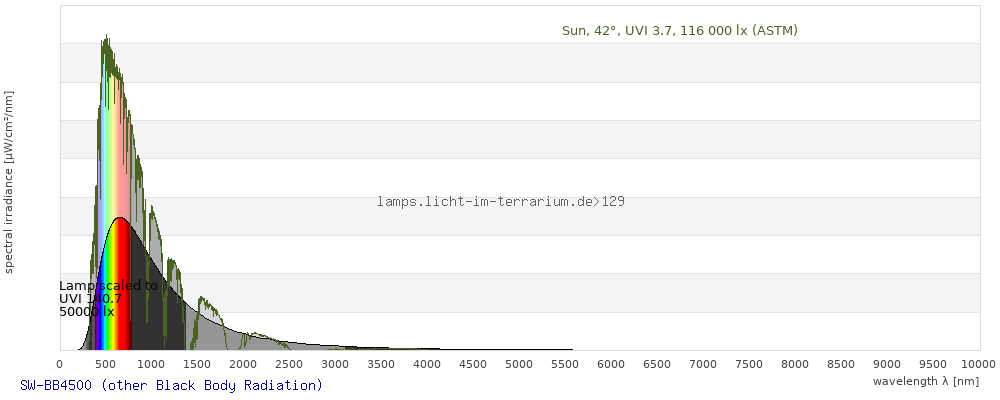Click the 3500 wavelength tick label
Image resolution: width=1000 pixels, height=400 pixels.
point(381,365)
